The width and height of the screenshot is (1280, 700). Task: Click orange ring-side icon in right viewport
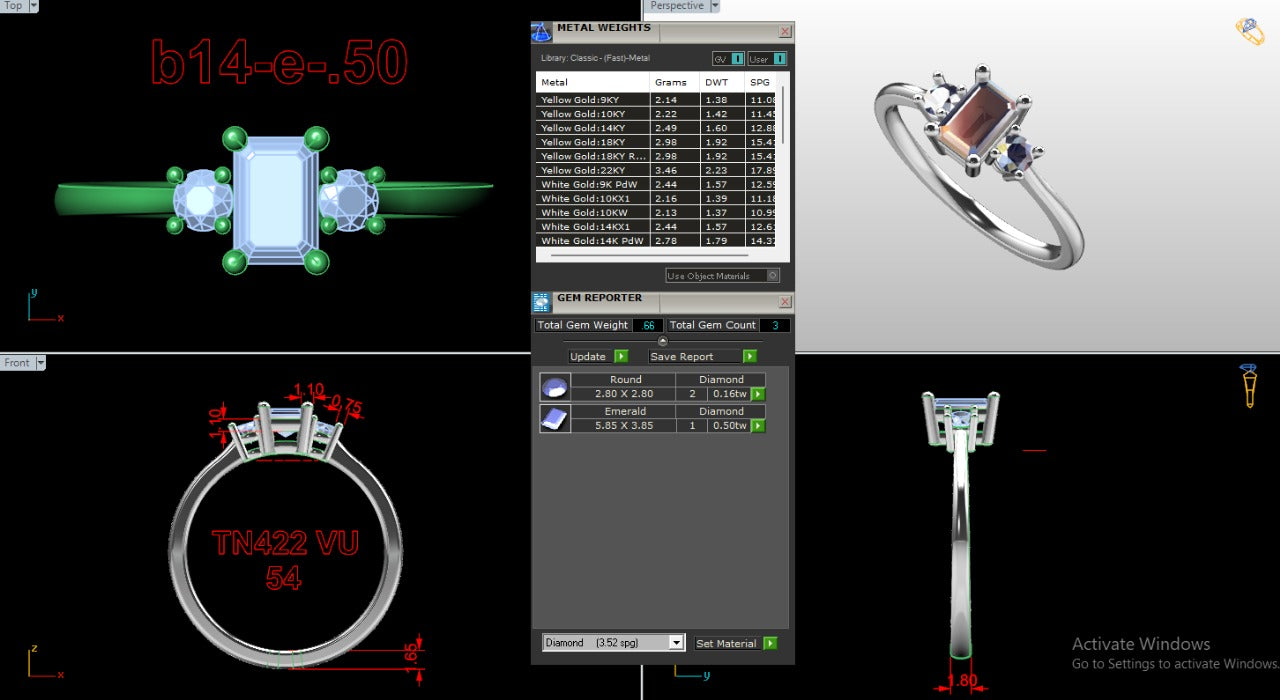(x=1249, y=386)
